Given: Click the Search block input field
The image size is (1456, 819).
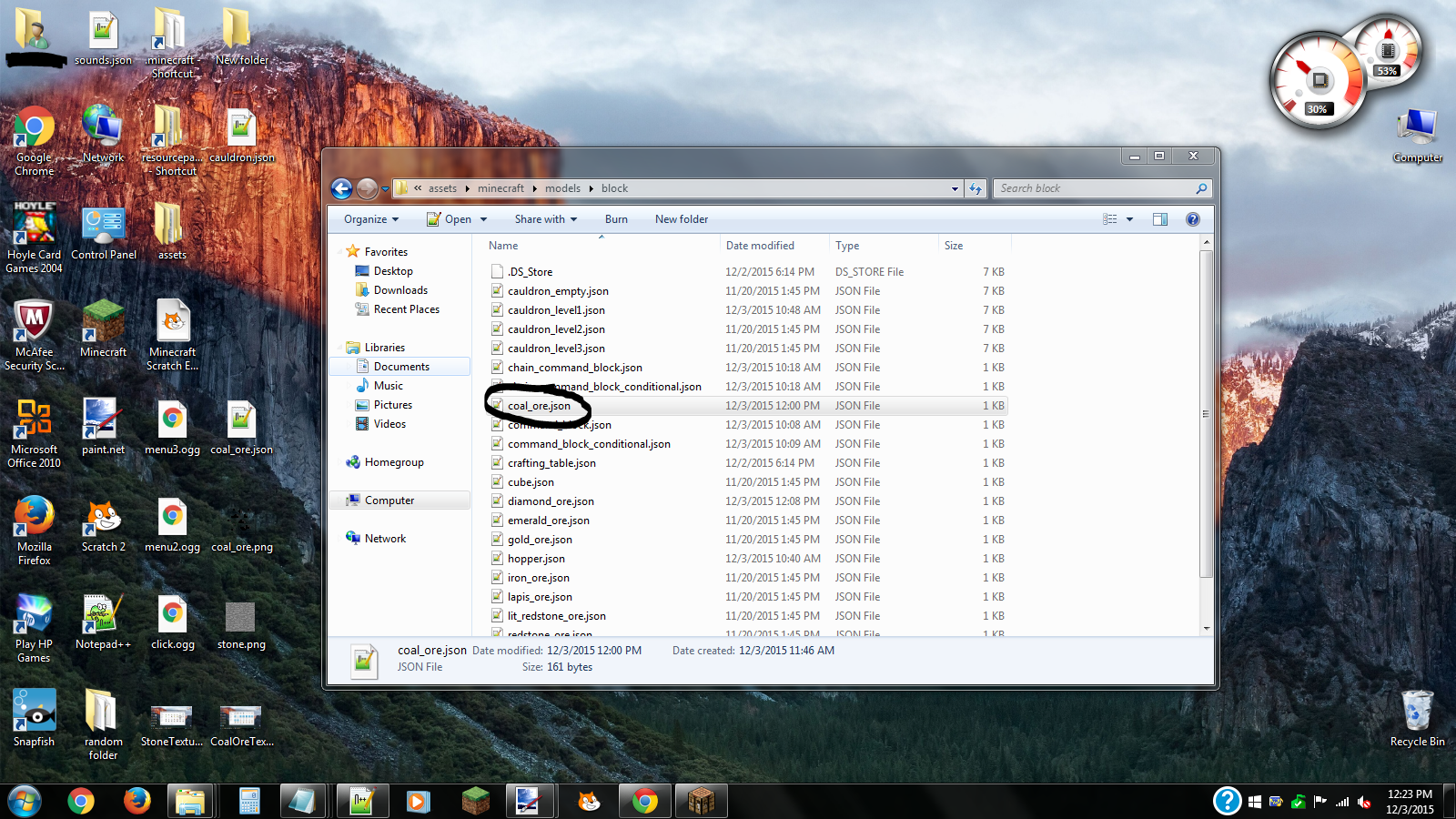Looking at the screenshot, I should pyautogui.click(x=1095, y=188).
